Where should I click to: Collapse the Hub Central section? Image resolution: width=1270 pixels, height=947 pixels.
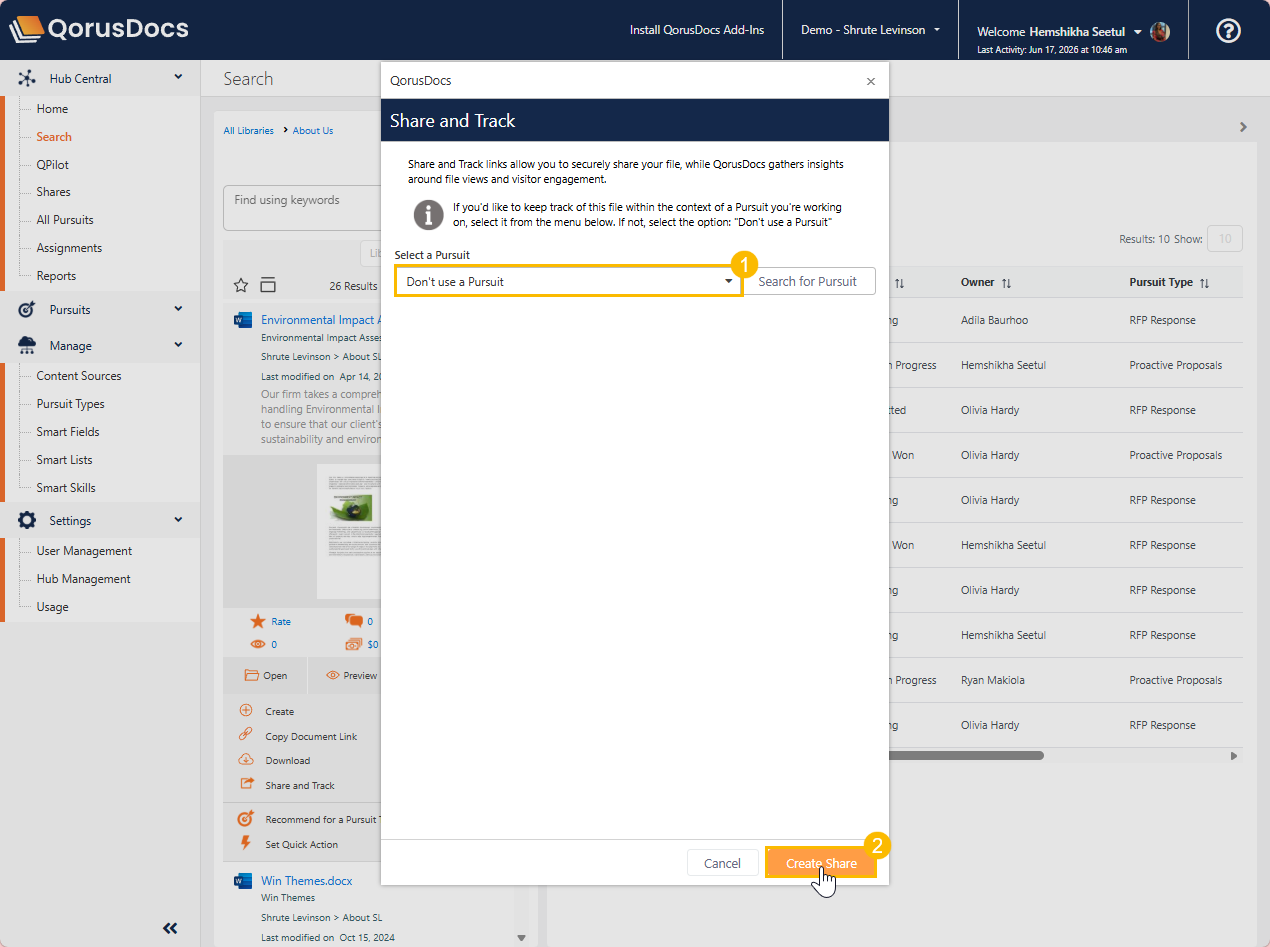(x=178, y=77)
